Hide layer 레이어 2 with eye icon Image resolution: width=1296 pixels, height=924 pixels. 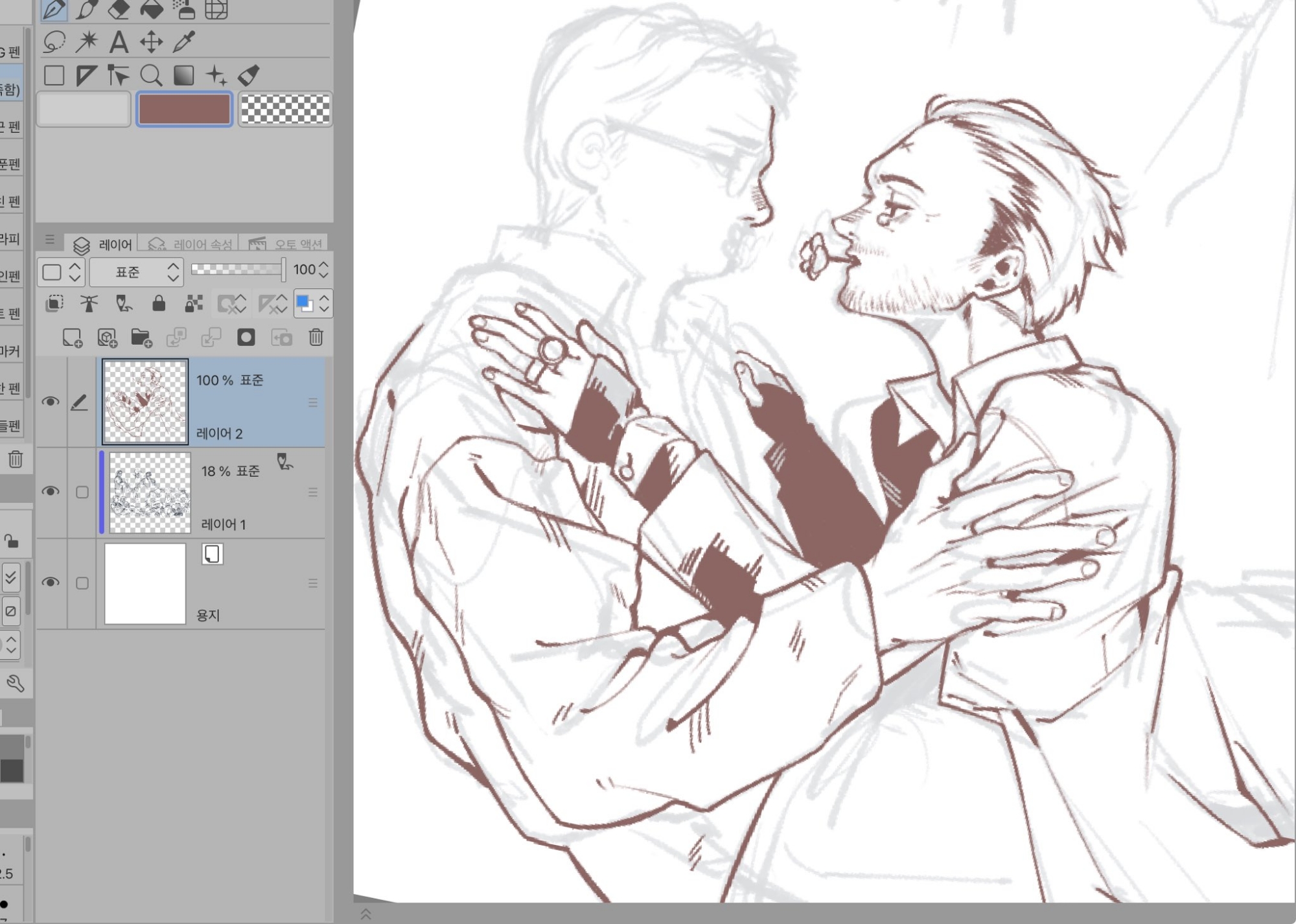tap(51, 402)
